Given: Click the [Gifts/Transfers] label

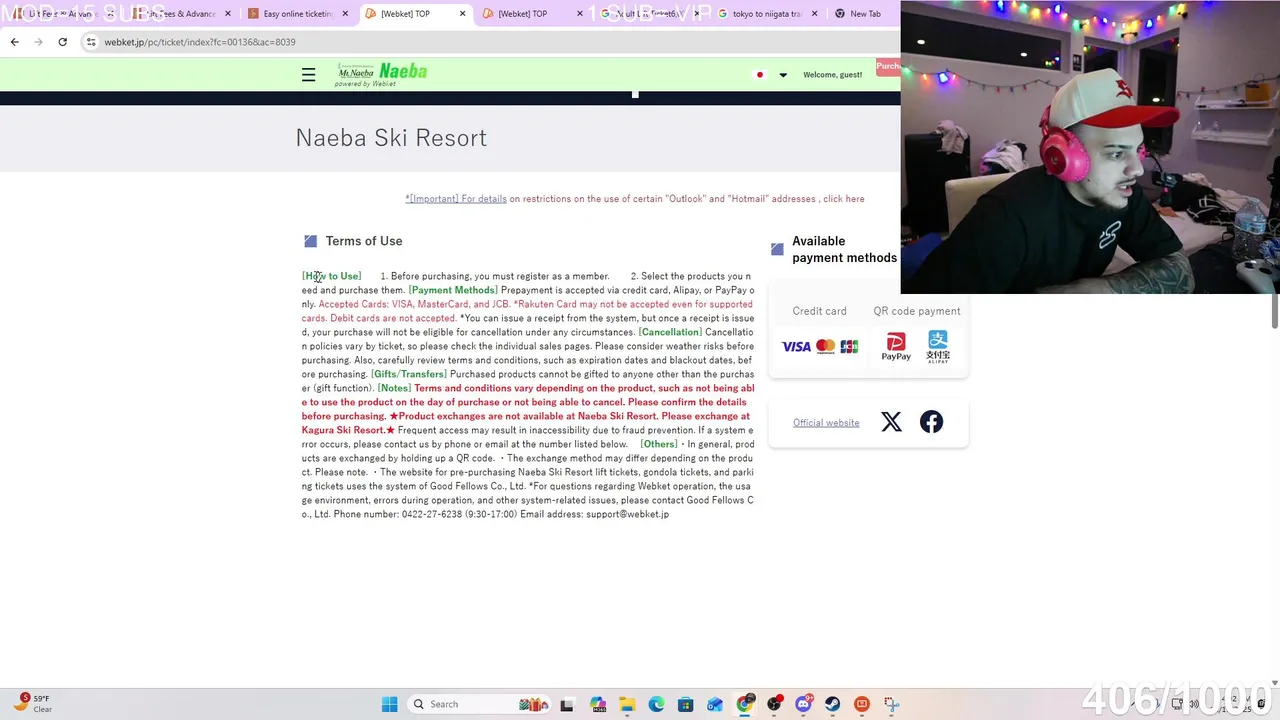Looking at the screenshot, I should [x=409, y=374].
